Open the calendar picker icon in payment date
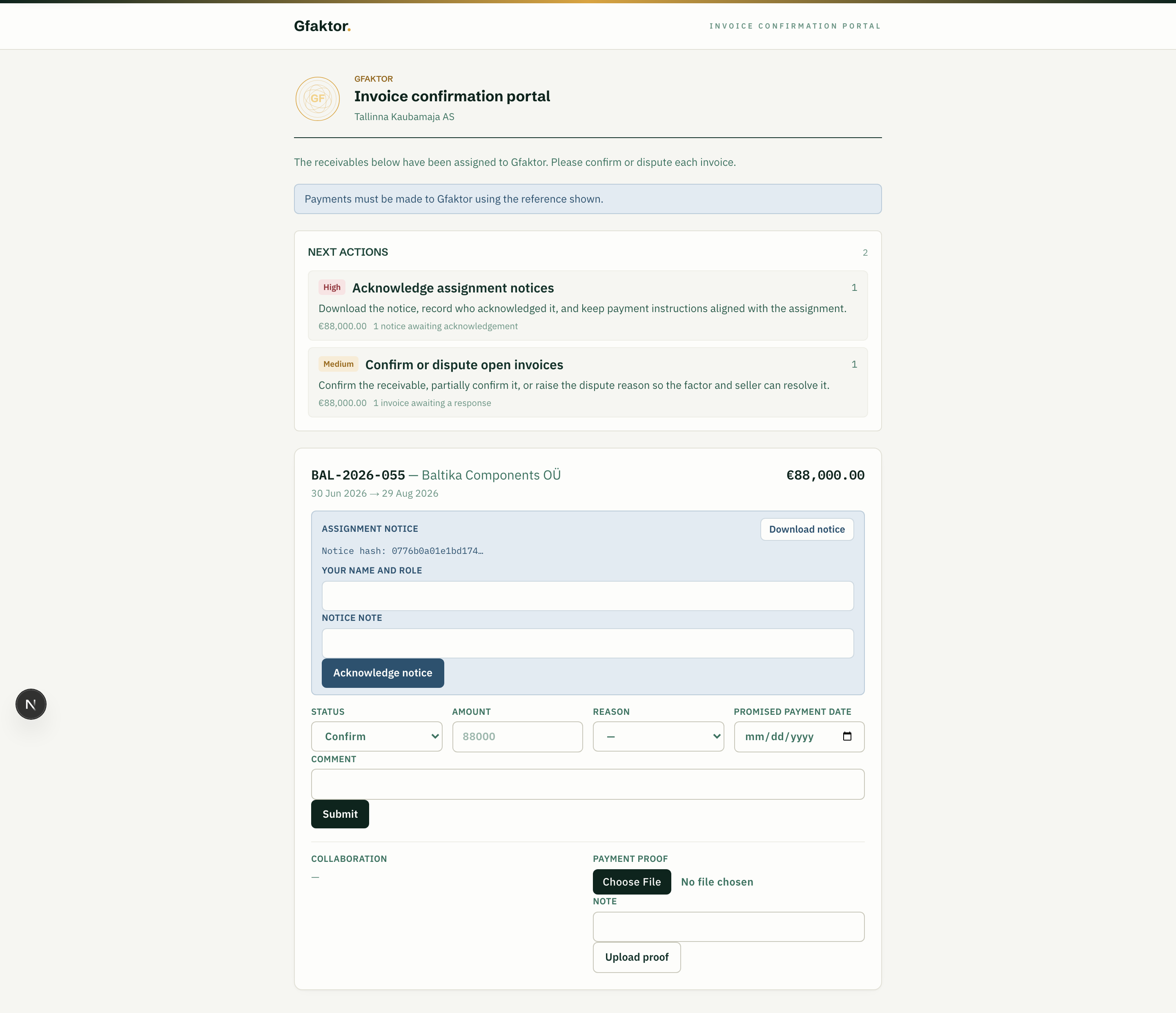 click(x=847, y=736)
